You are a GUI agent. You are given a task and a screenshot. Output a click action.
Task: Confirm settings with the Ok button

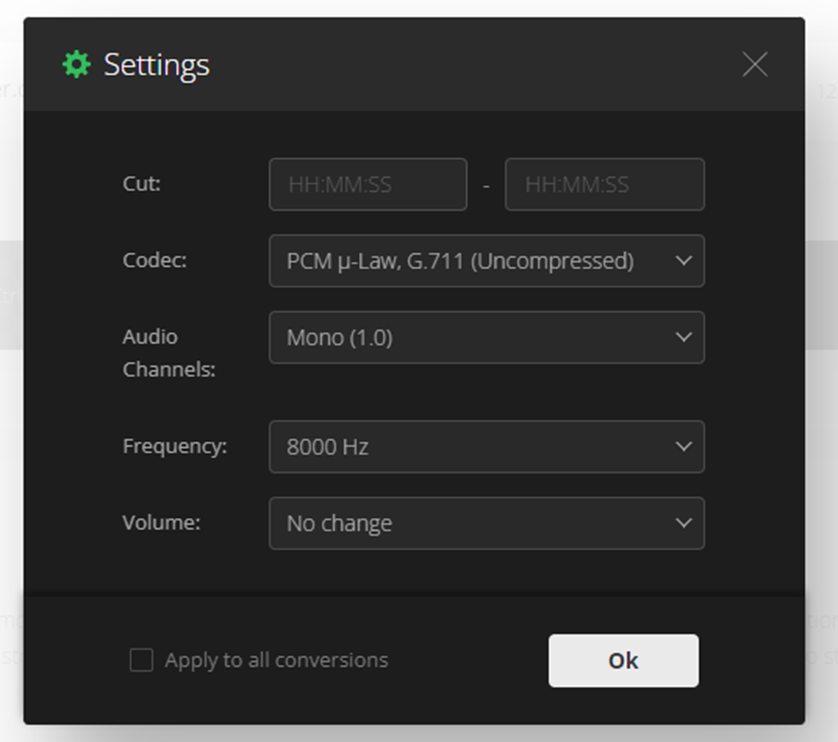(x=623, y=661)
